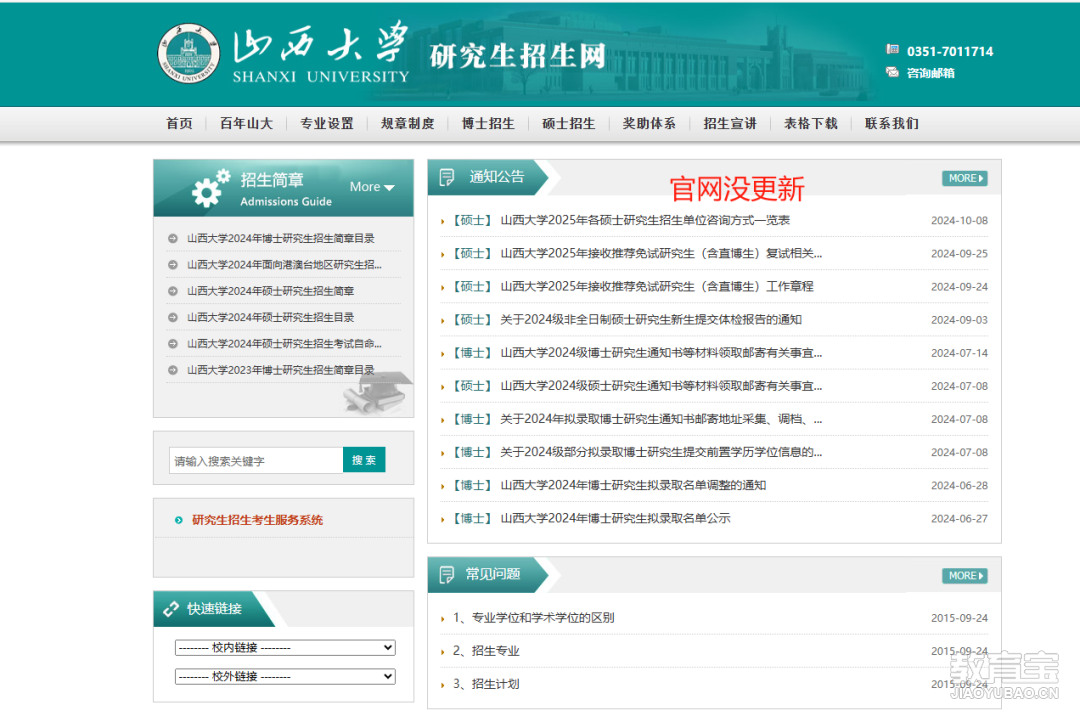
Task: Click the phone icon beside 0351-7011714
Action: point(893,50)
